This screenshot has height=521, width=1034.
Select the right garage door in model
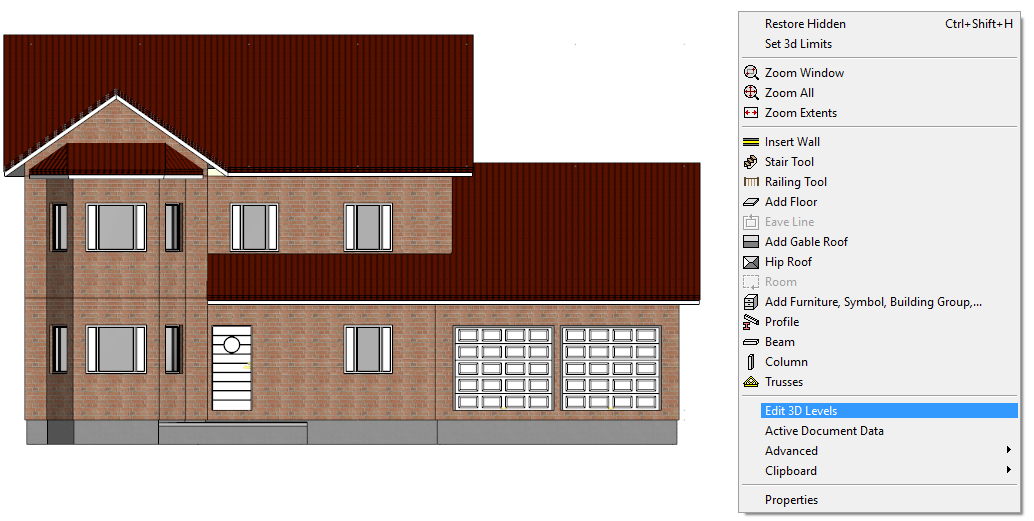611,368
